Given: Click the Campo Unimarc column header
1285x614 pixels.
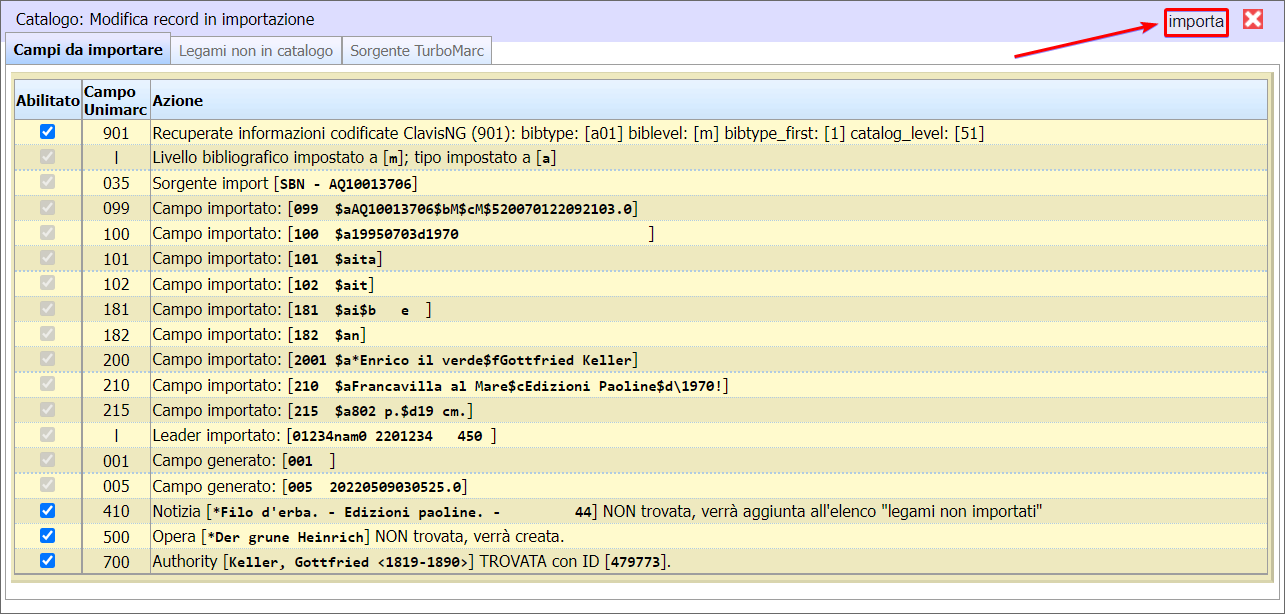Looking at the screenshot, I should click(116, 100).
